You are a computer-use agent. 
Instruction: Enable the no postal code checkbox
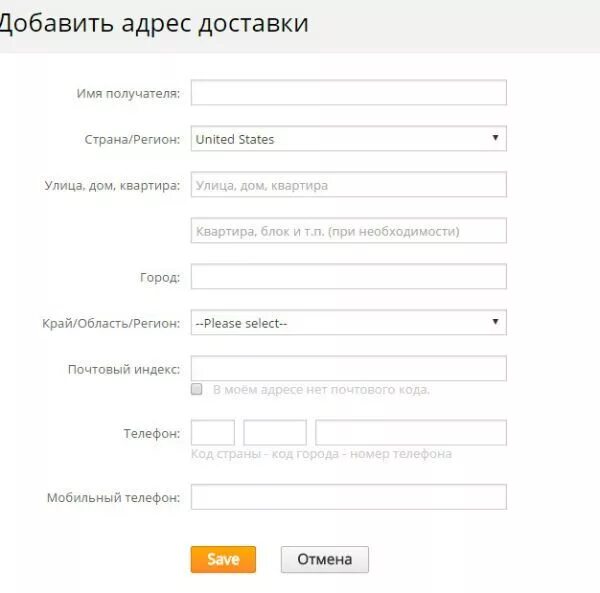tap(197, 389)
